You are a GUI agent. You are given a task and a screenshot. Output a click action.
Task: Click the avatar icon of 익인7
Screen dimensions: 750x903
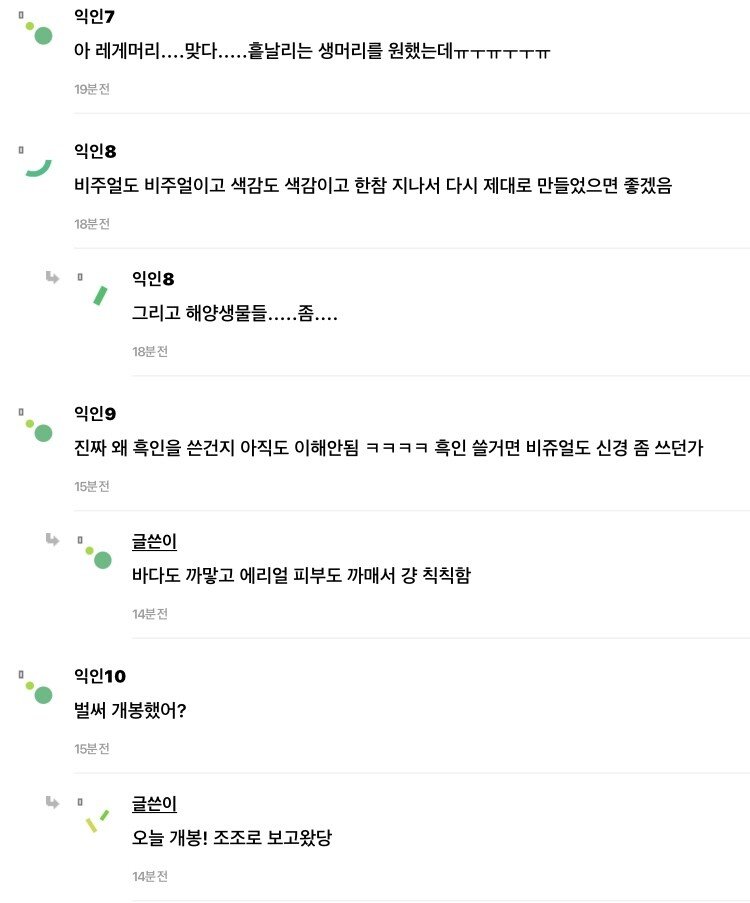(39, 33)
